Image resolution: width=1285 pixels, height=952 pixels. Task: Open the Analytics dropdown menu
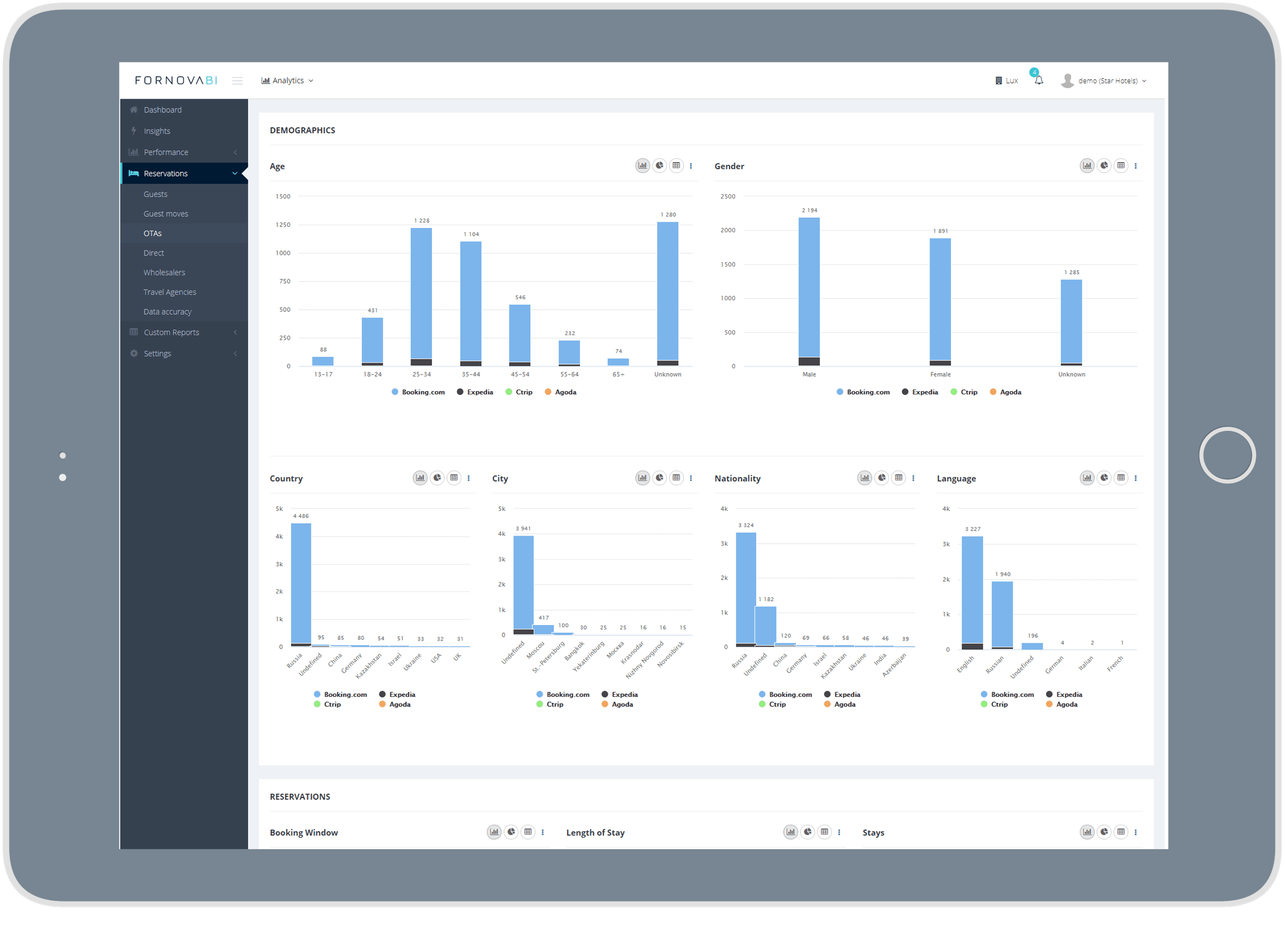287,81
